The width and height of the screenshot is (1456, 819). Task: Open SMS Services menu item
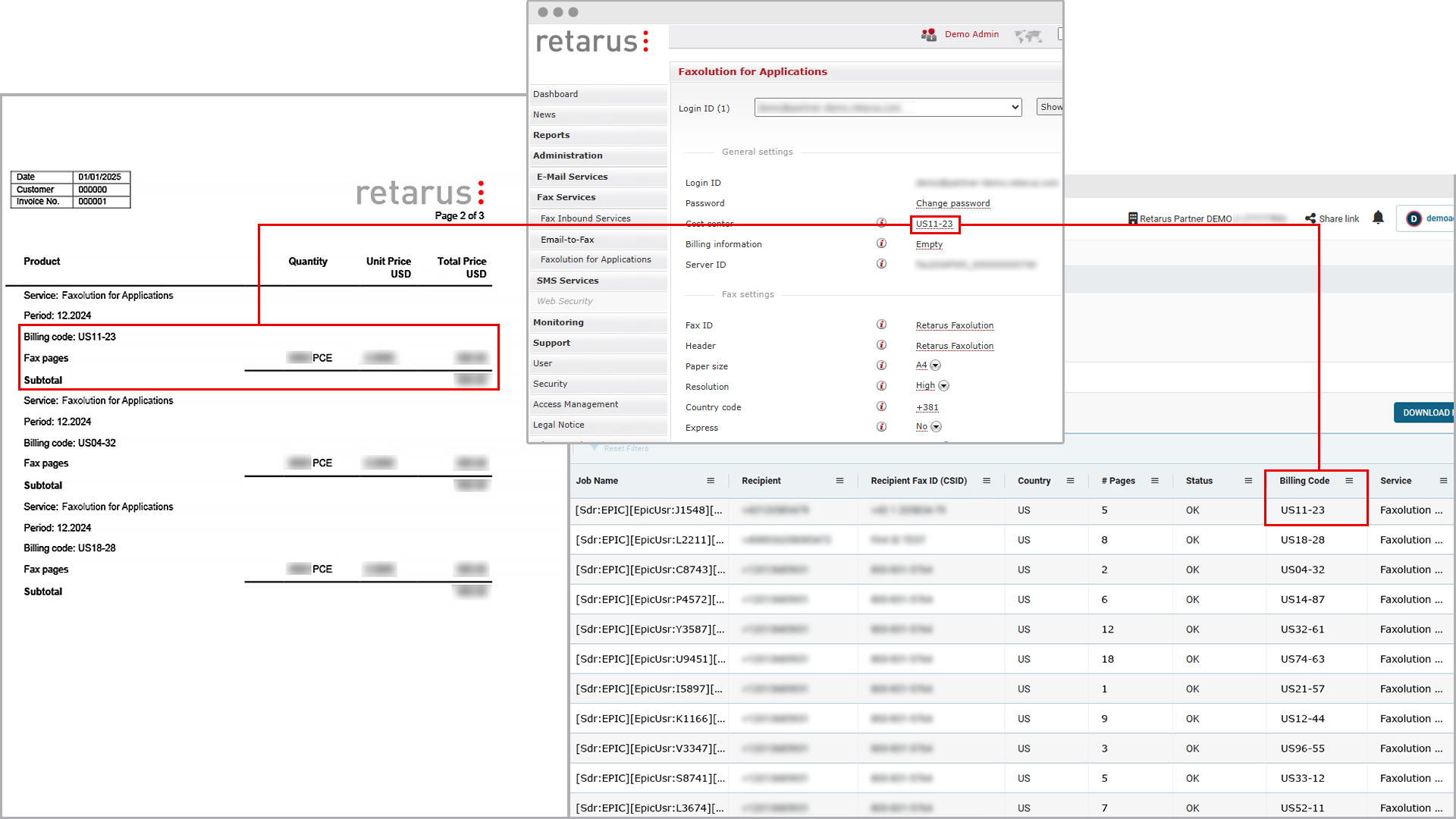598,281
